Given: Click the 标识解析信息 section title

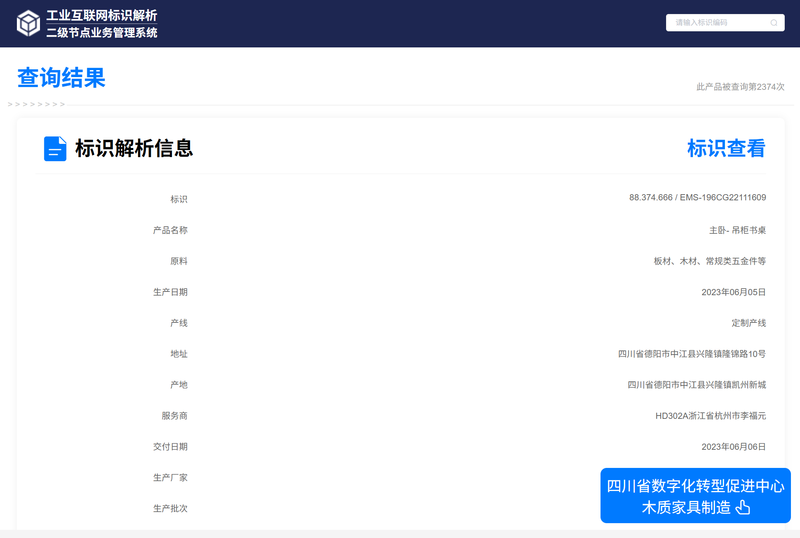Looking at the screenshot, I should click(x=134, y=149).
